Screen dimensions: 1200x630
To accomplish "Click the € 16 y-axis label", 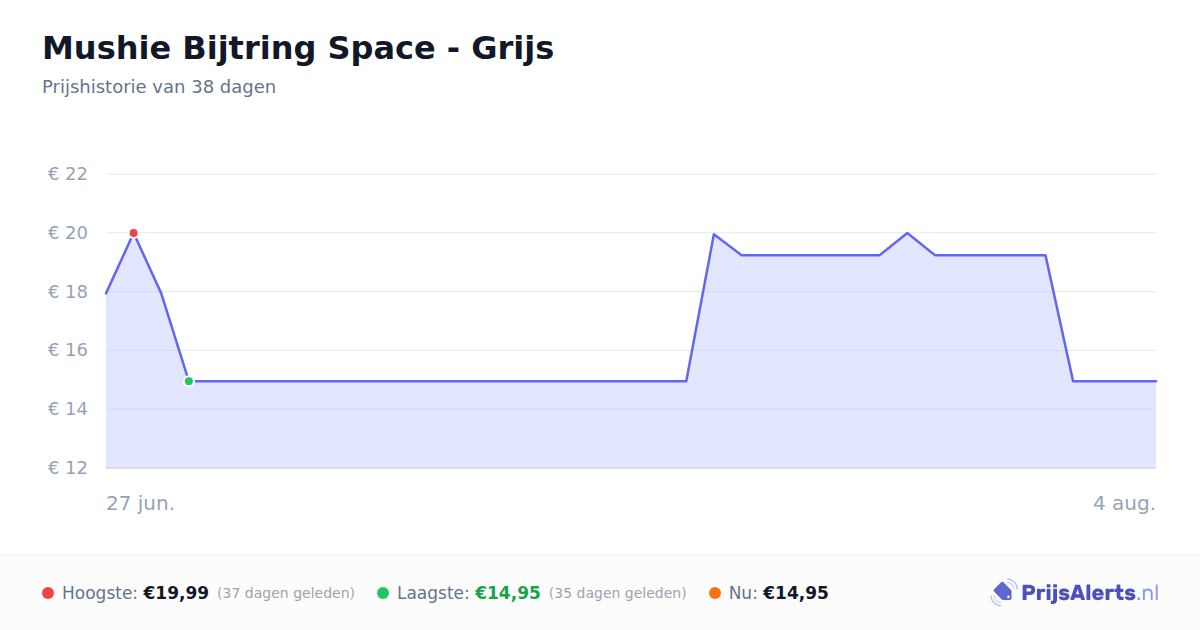I will click(68, 350).
